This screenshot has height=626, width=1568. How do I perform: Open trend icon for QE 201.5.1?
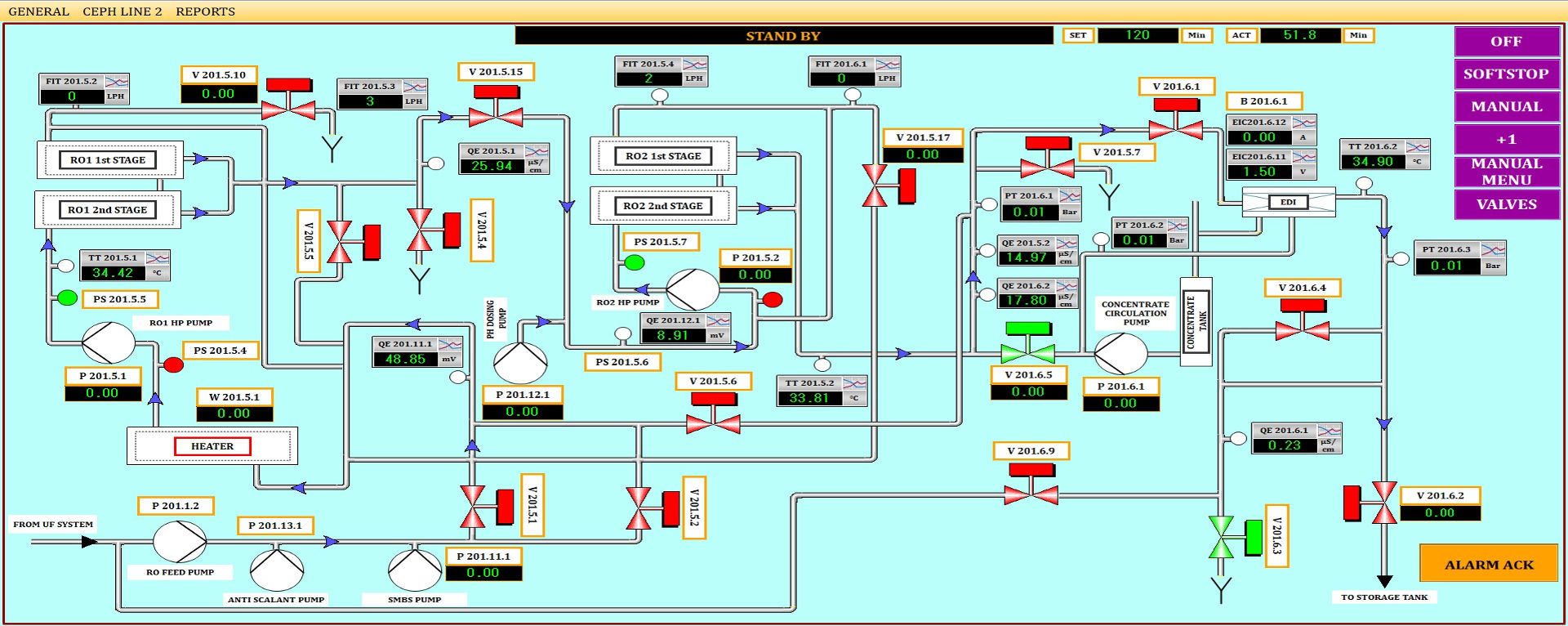[536, 151]
